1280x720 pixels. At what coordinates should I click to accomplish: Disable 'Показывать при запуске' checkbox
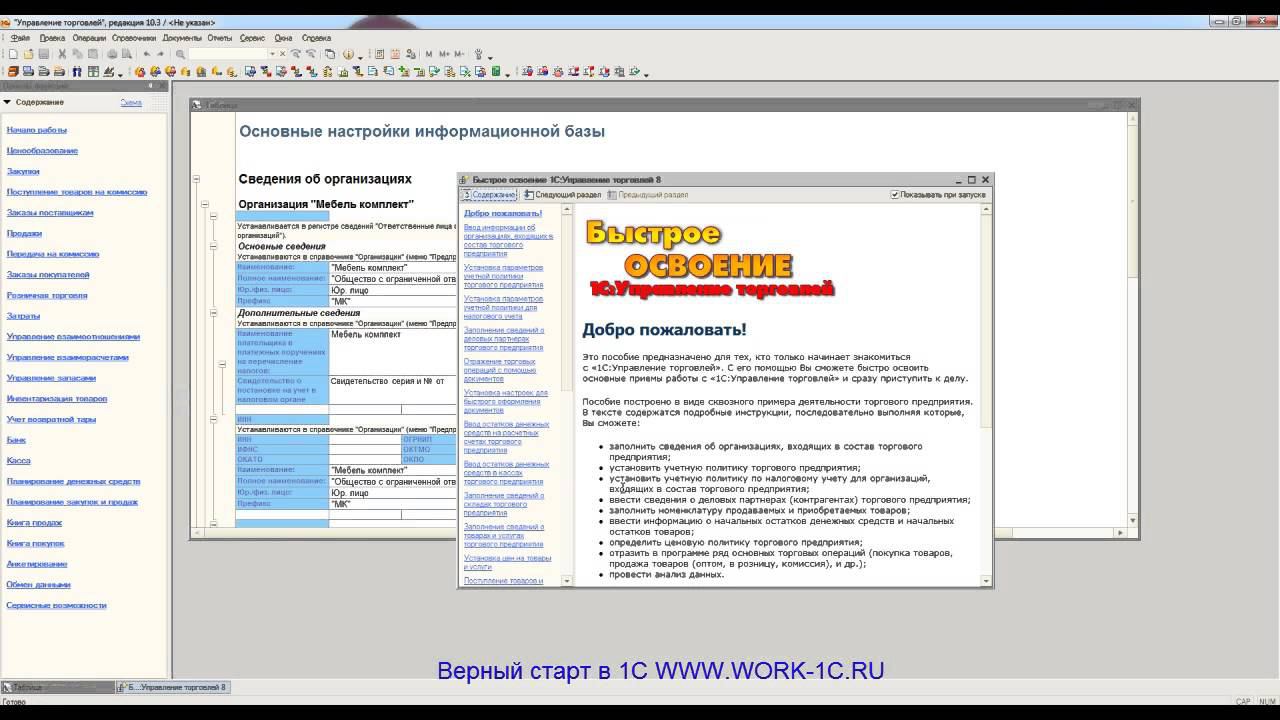[895, 195]
